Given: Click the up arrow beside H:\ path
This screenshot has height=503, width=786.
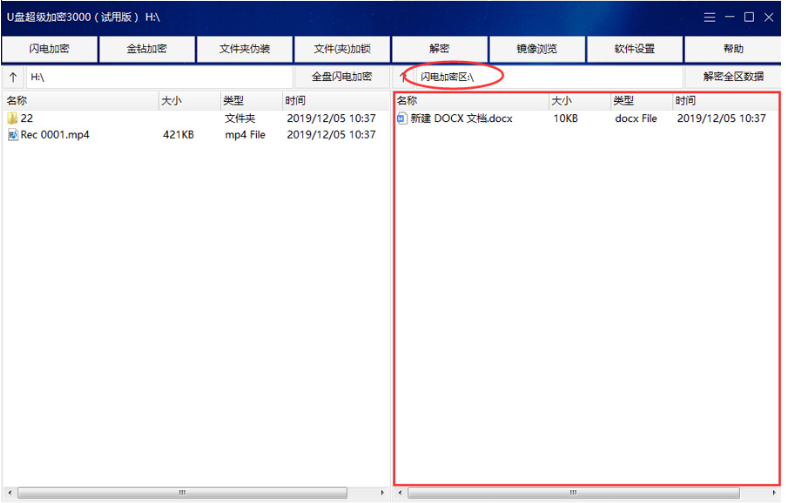Looking at the screenshot, I should [12, 77].
